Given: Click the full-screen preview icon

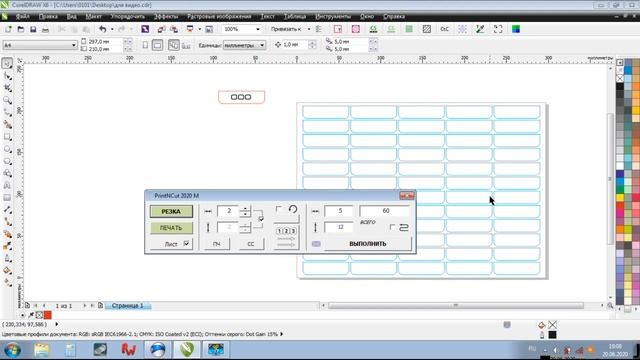Looking at the screenshot, I should (498, 29).
